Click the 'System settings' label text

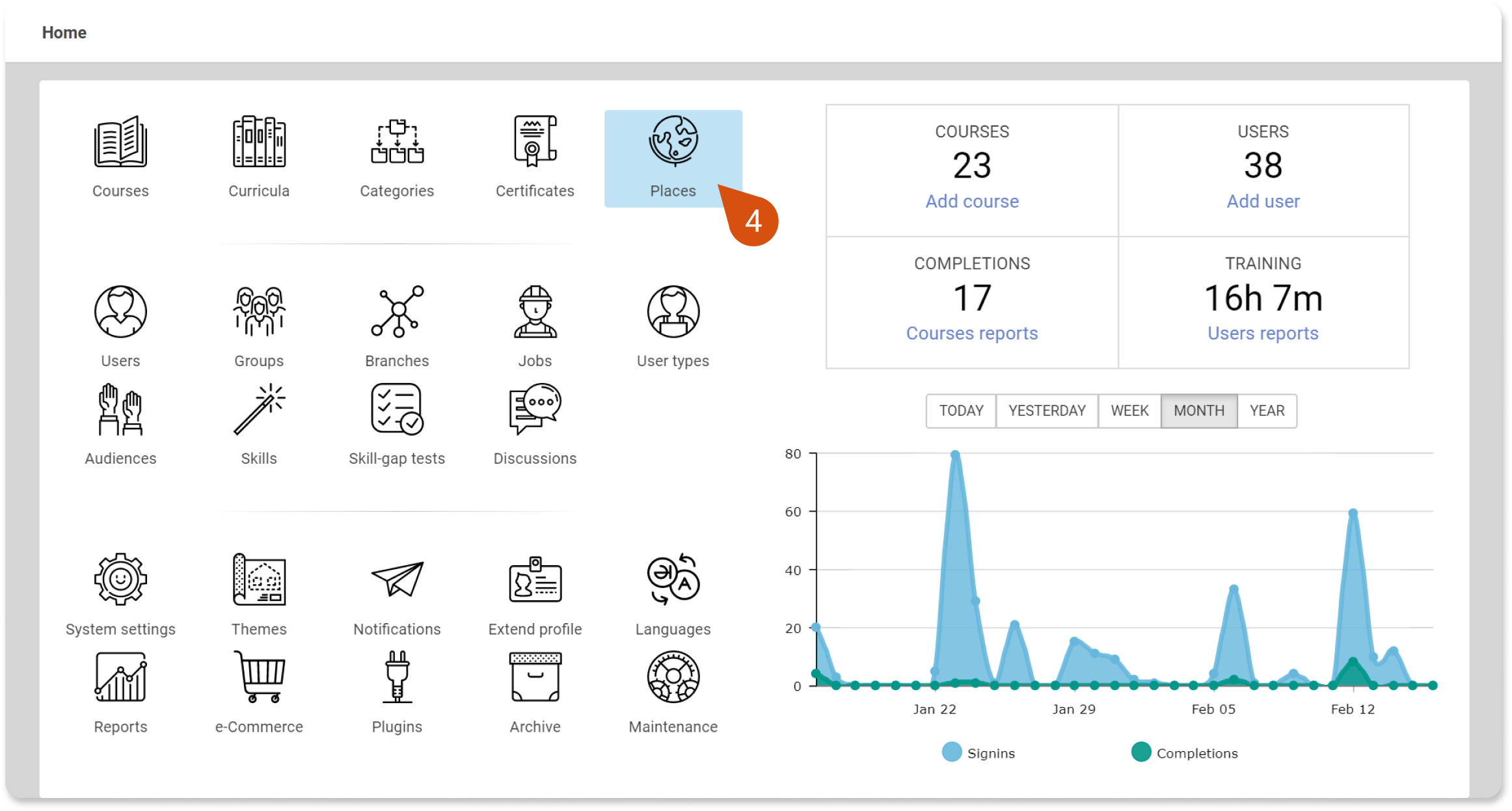pos(120,630)
